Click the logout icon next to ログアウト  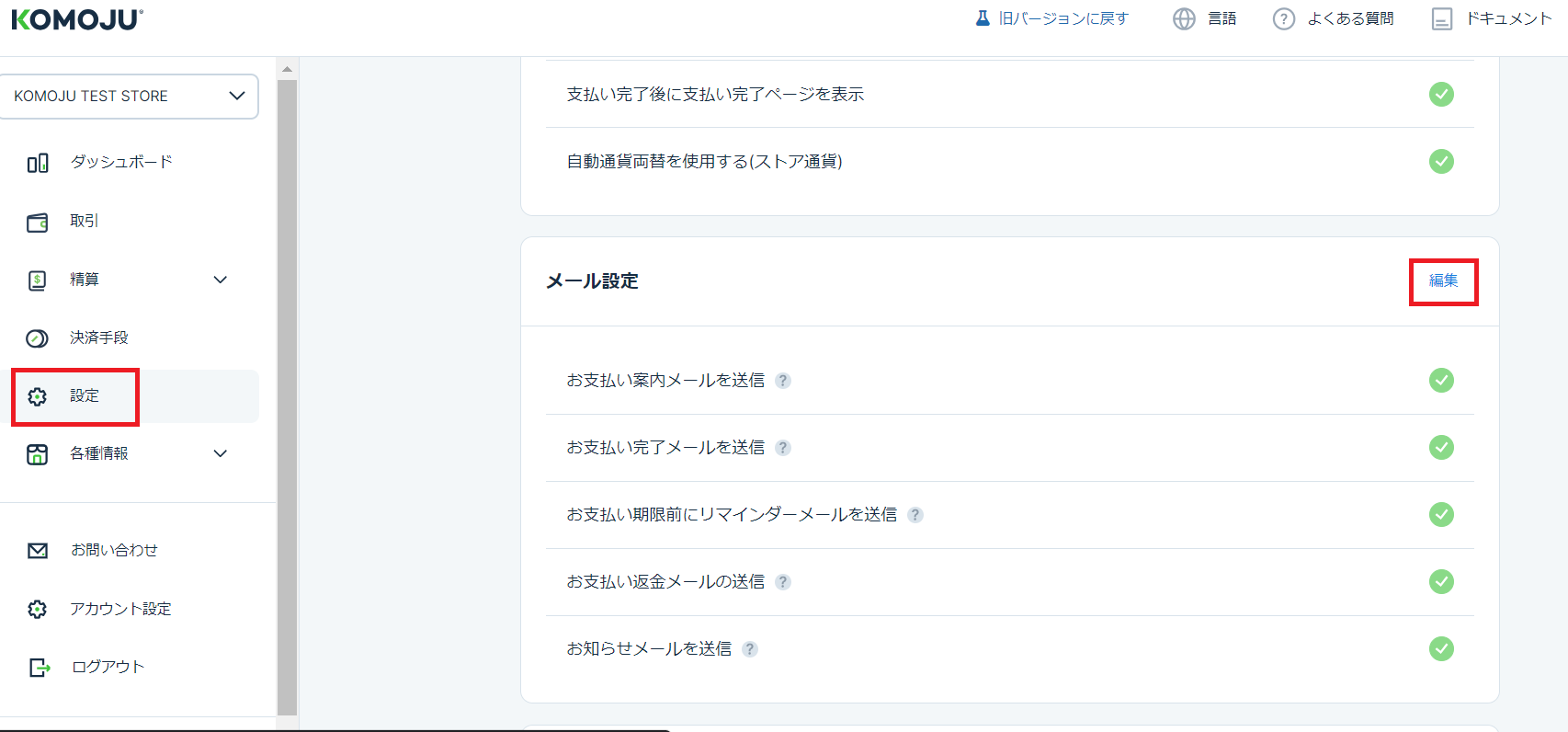click(x=39, y=668)
